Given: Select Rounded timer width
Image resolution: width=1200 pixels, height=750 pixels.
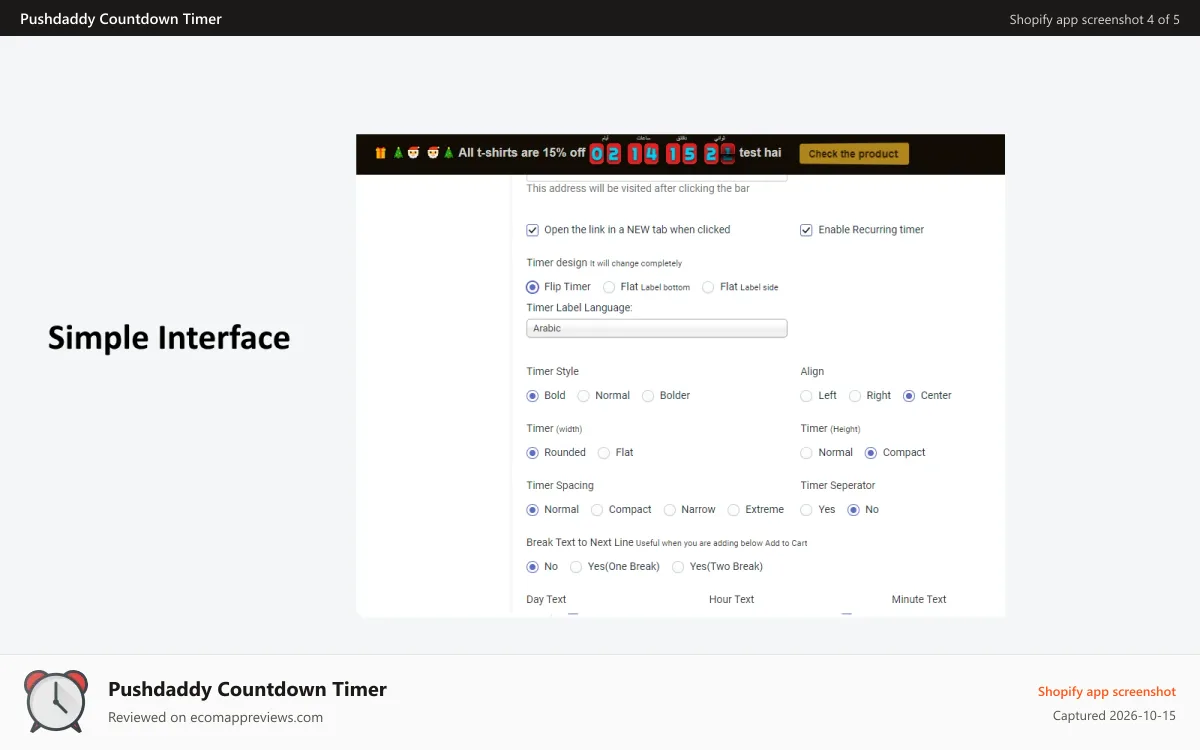Looking at the screenshot, I should tap(533, 453).
